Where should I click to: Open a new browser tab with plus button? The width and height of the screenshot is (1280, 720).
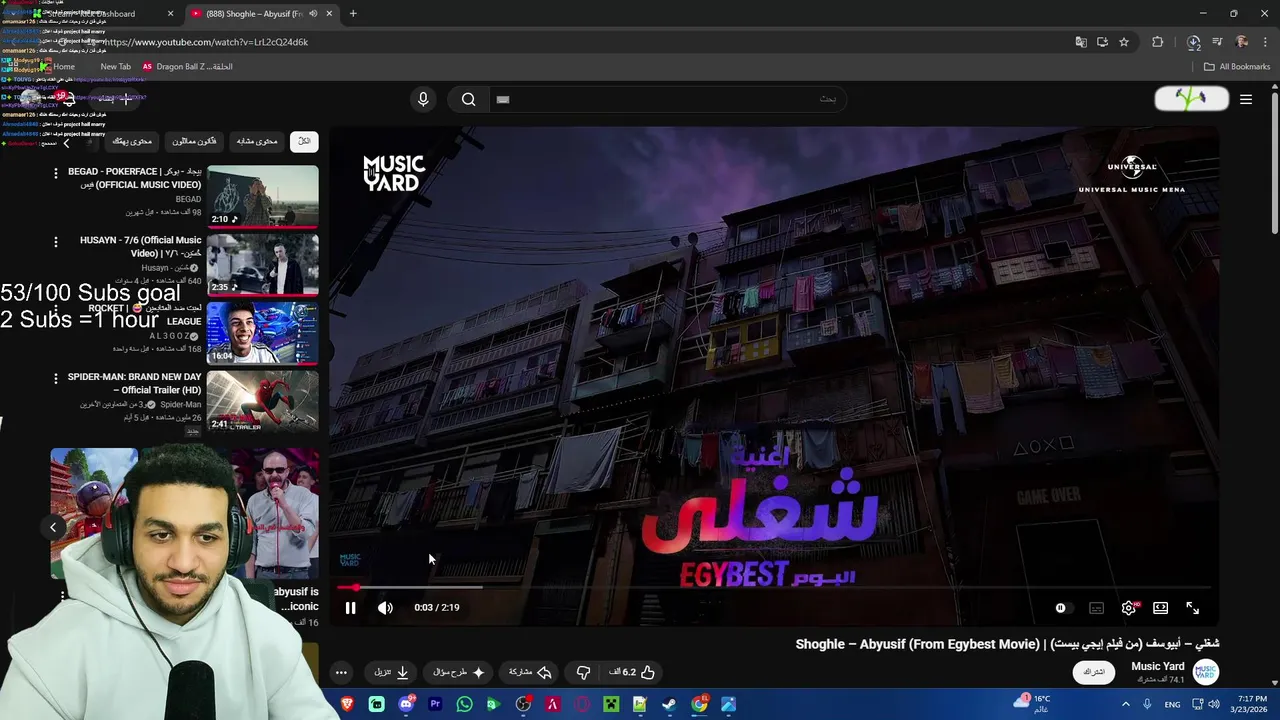tap(353, 14)
